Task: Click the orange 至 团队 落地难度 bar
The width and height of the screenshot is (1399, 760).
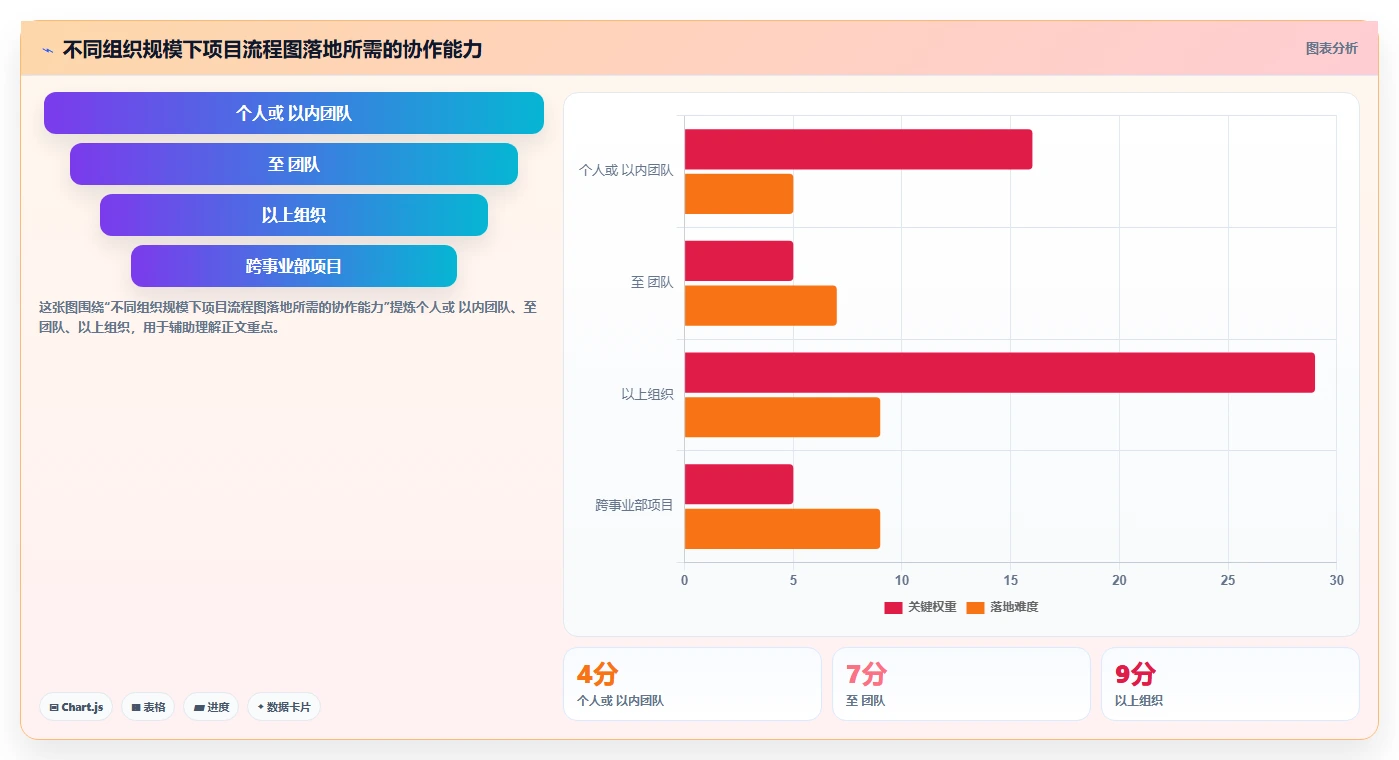Action: (x=761, y=305)
